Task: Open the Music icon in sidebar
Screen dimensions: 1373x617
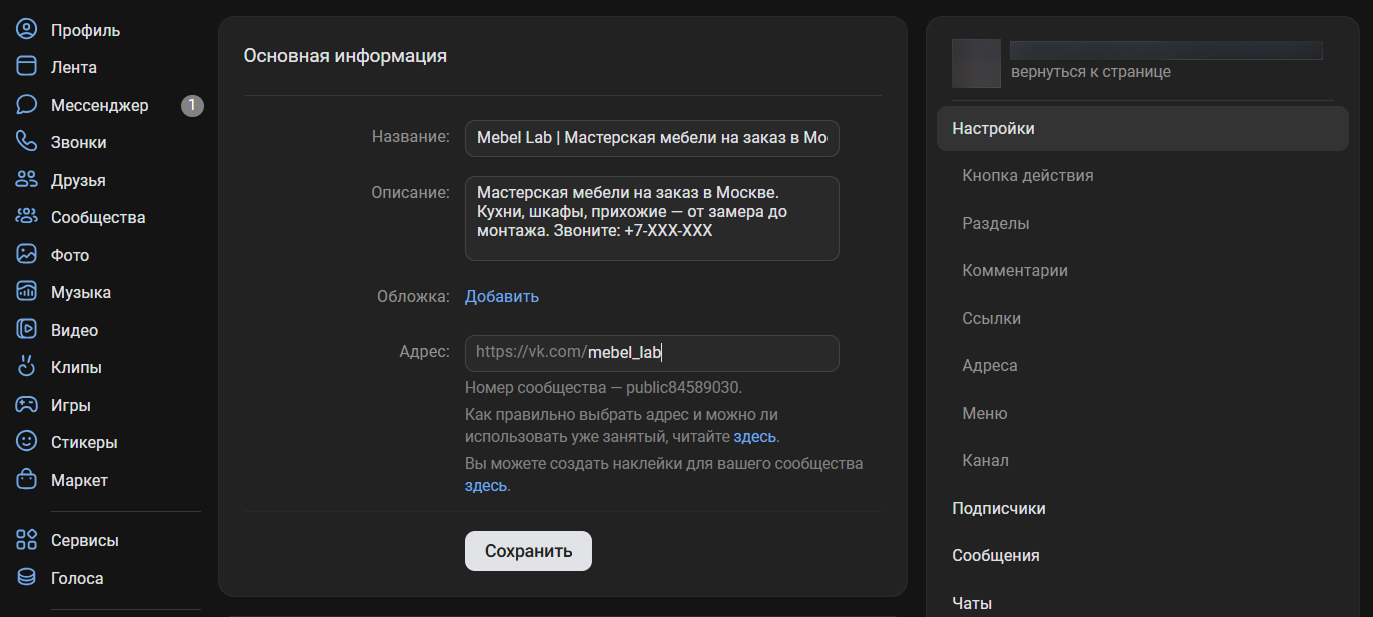Action: point(27,292)
